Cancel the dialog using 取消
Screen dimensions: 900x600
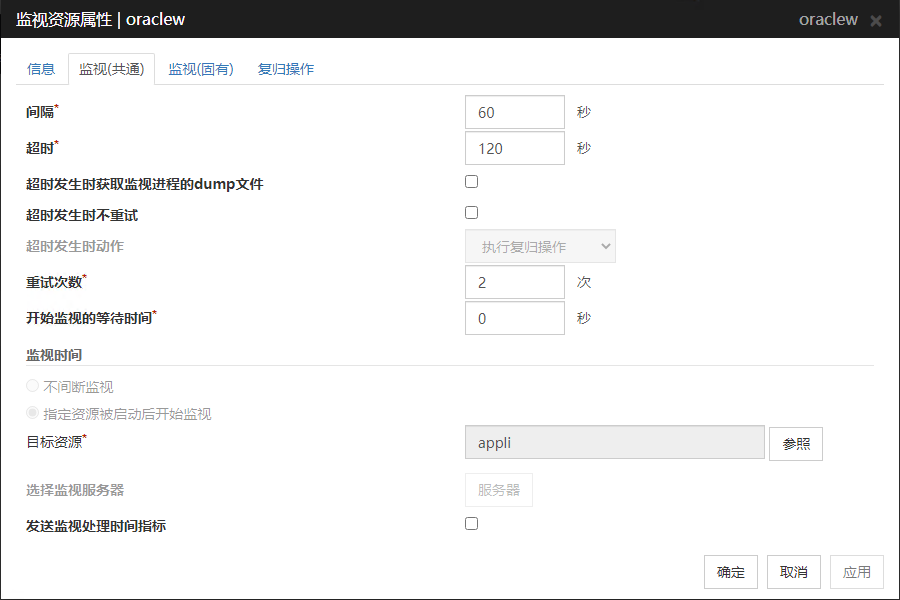point(794,572)
